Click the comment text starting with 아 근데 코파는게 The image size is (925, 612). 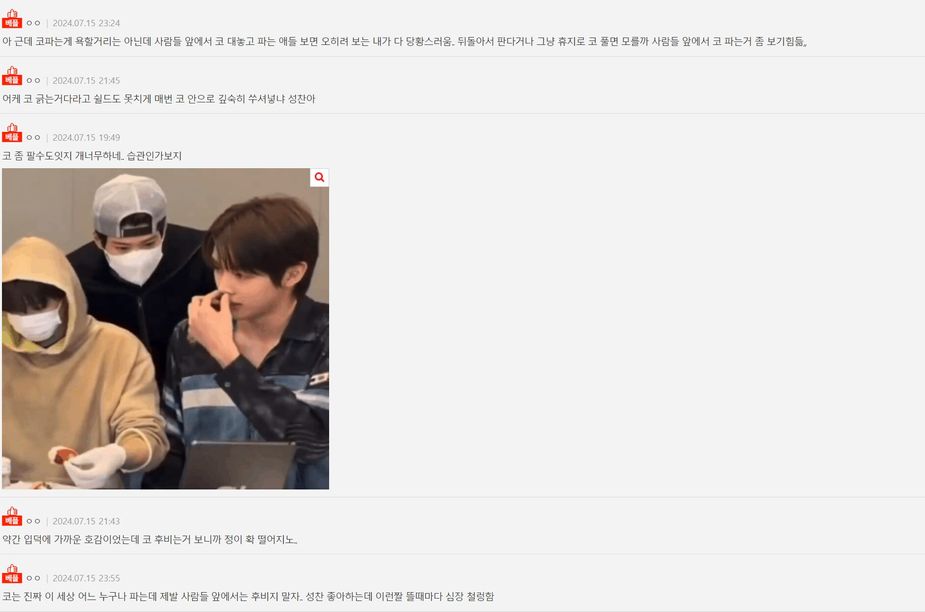405,41
